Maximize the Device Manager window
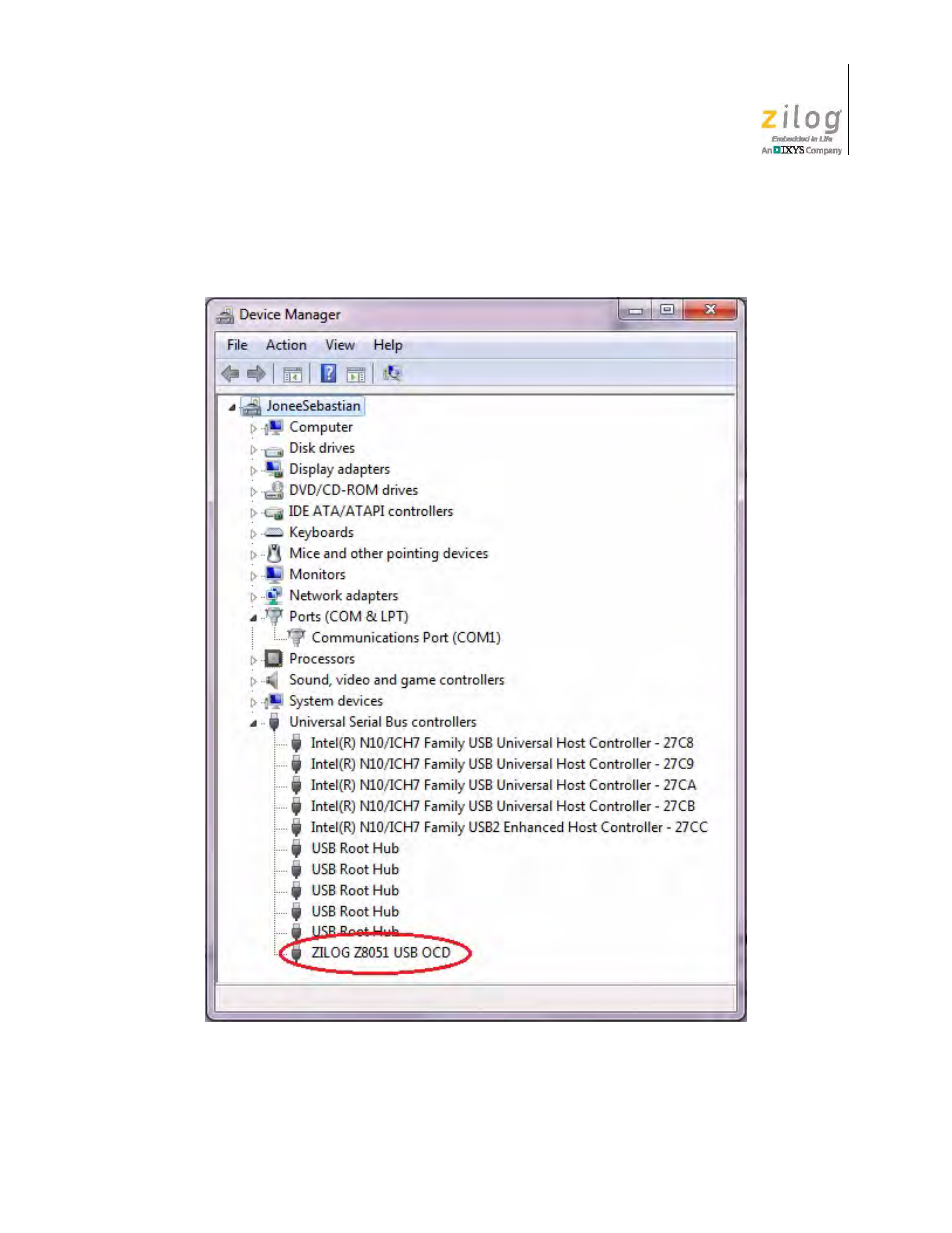This screenshot has height=1233, width=952. 667,310
